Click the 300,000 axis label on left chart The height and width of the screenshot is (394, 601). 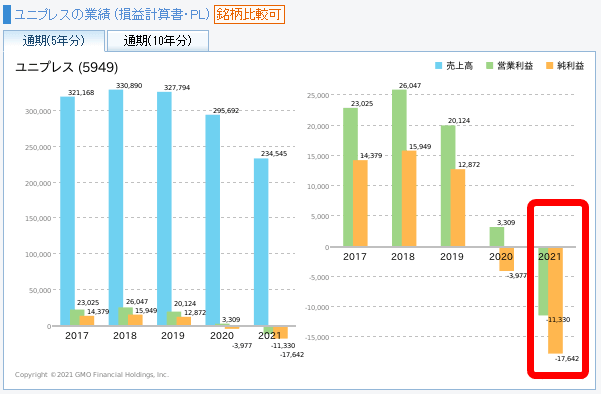(x=38, y=112)
